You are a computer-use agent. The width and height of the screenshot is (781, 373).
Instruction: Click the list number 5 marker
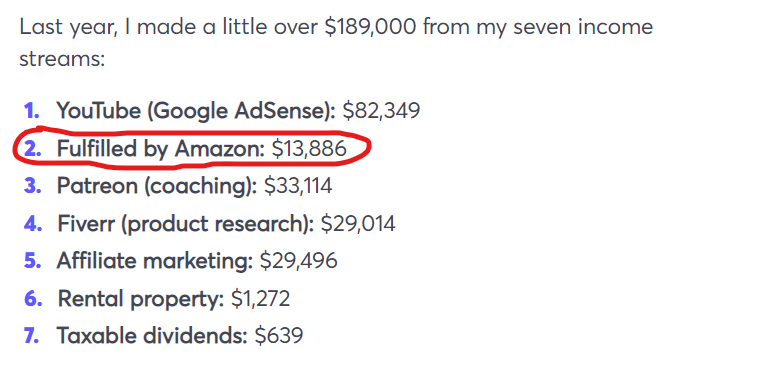tap(32, 261)
